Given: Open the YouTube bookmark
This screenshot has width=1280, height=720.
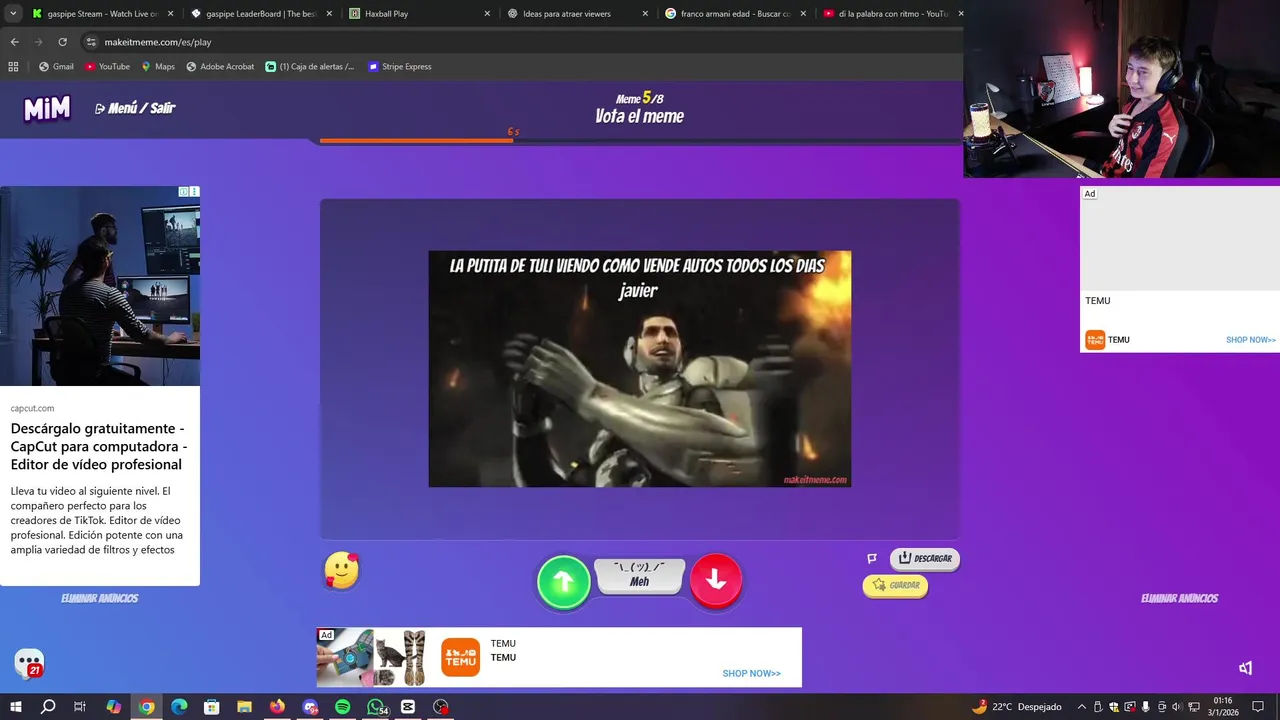Looking at the screenshot, I should pos(107,67).
